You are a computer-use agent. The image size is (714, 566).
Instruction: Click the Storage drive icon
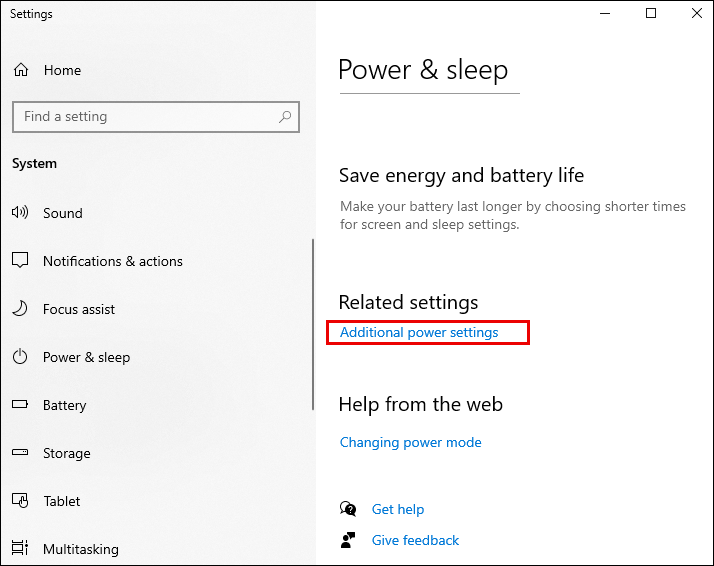tap(20, 453)
